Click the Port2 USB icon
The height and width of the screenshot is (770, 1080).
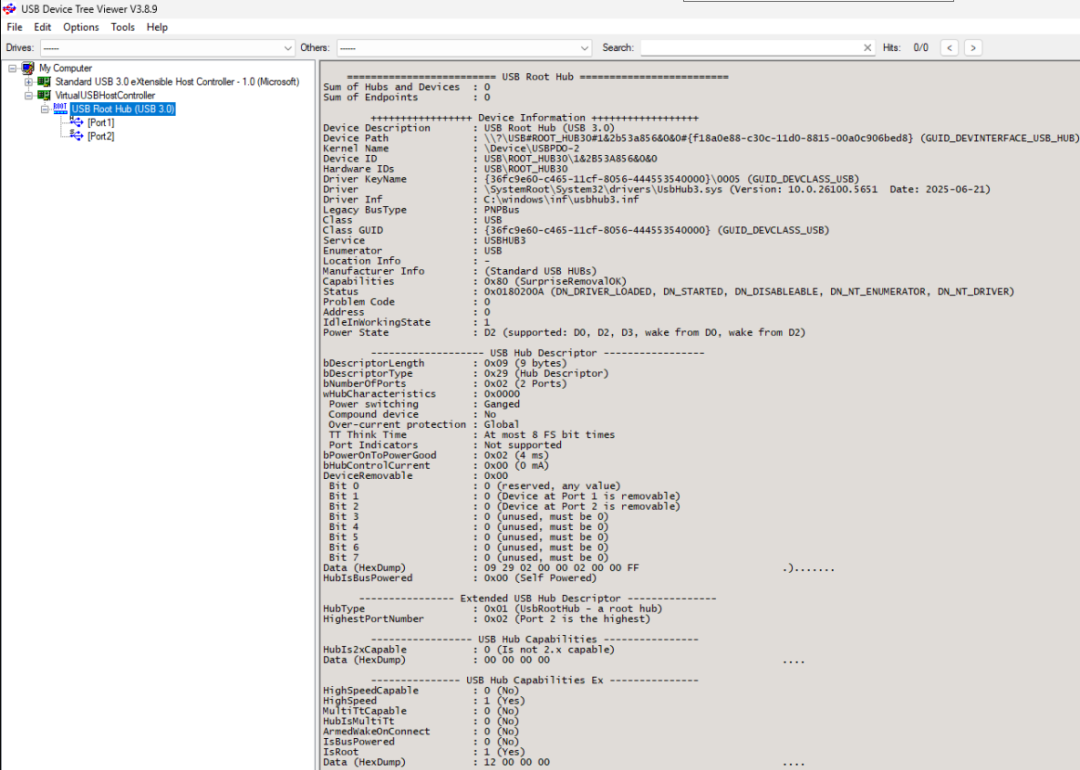pos(77,136)
